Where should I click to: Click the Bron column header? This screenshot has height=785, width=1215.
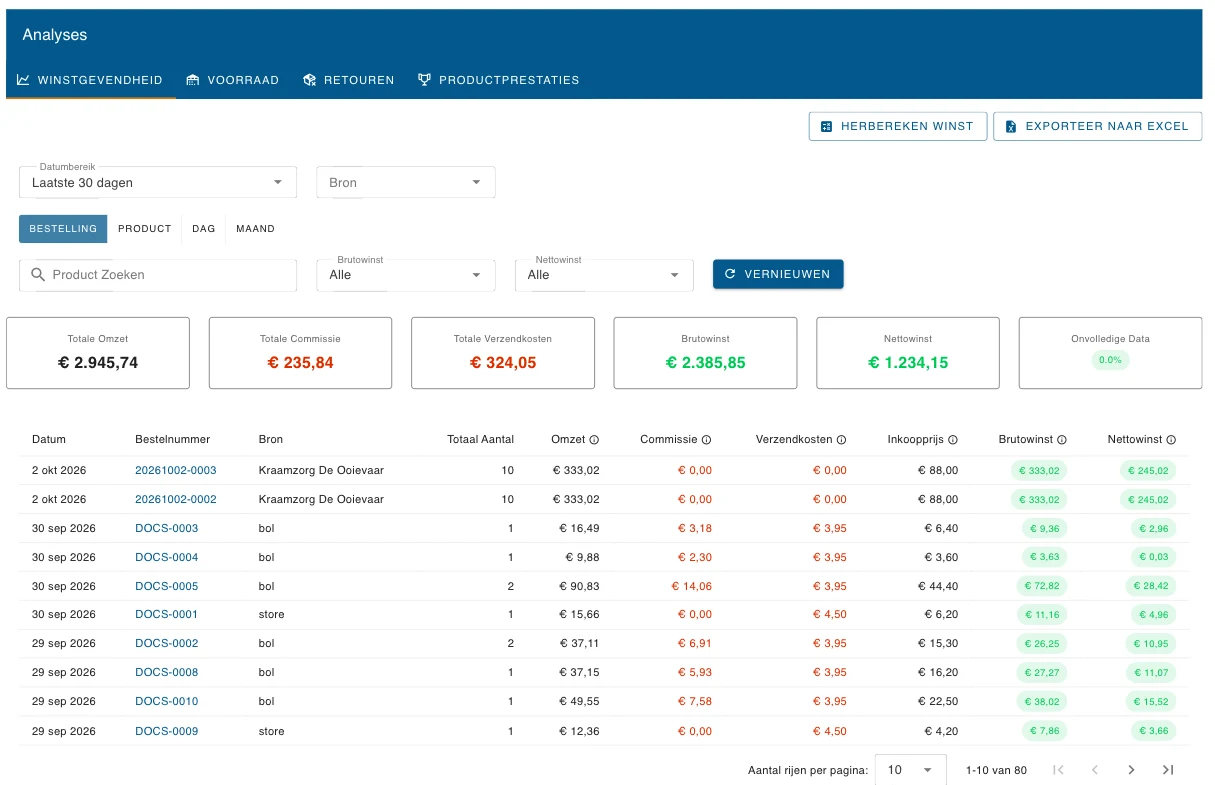pyautogui.click(x=271, y=439)
